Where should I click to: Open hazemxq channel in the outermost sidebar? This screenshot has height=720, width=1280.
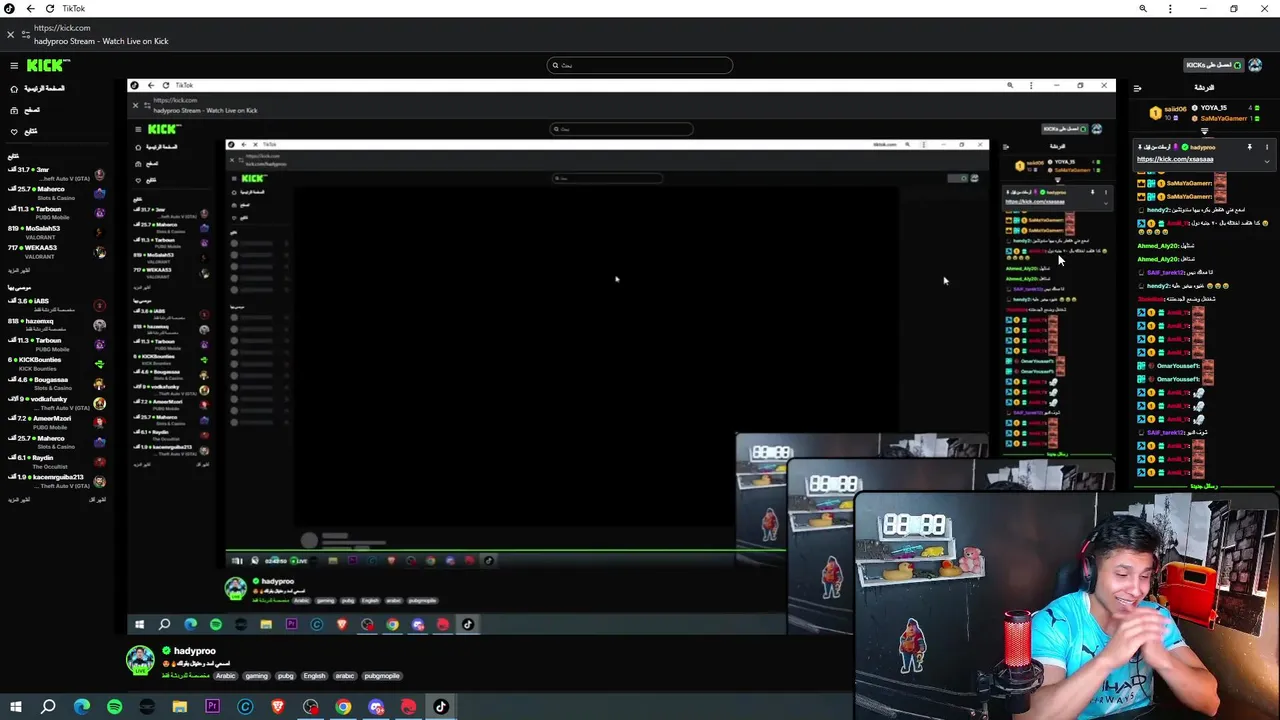56,325
